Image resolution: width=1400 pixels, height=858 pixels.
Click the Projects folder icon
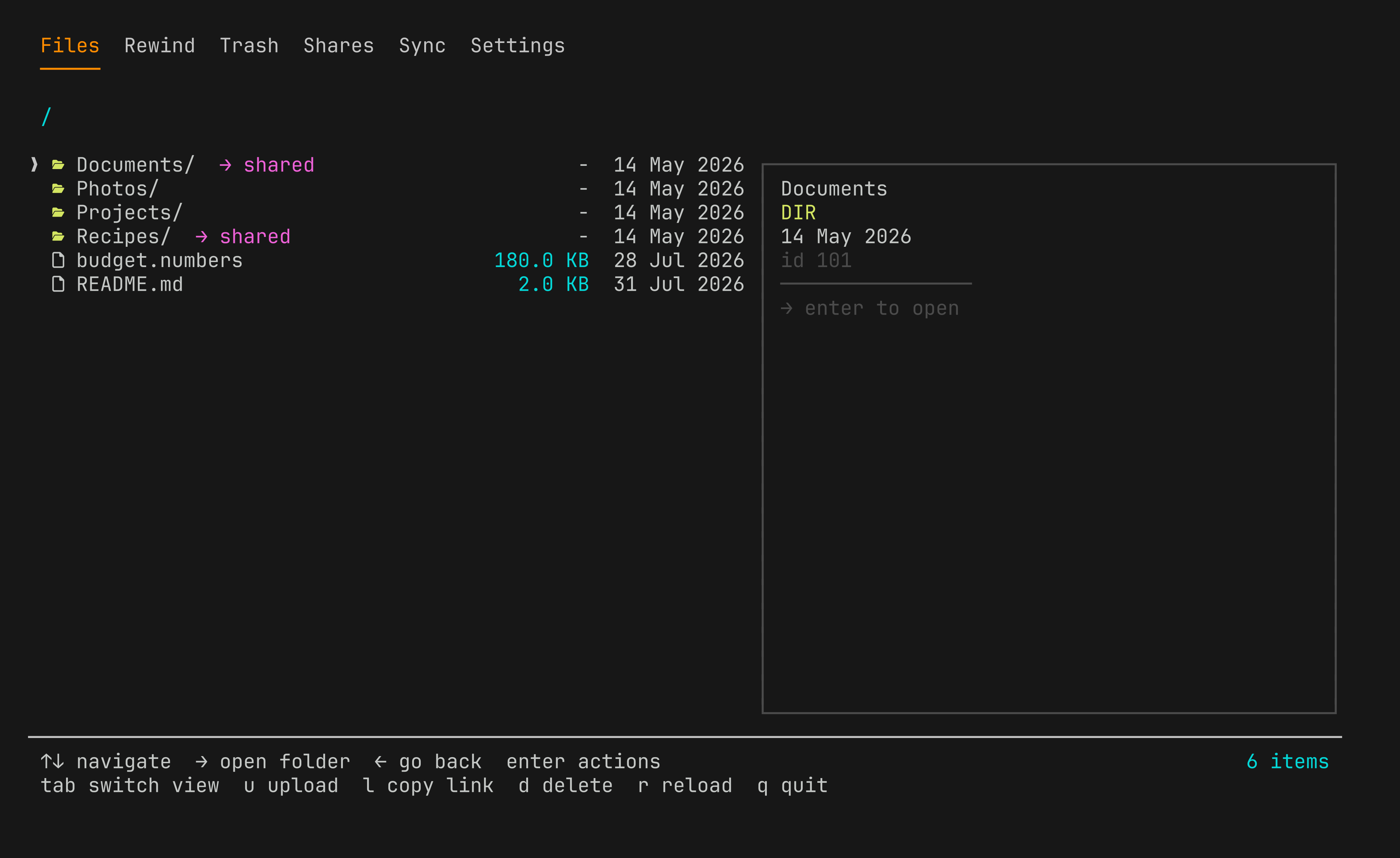coord(58,212)
